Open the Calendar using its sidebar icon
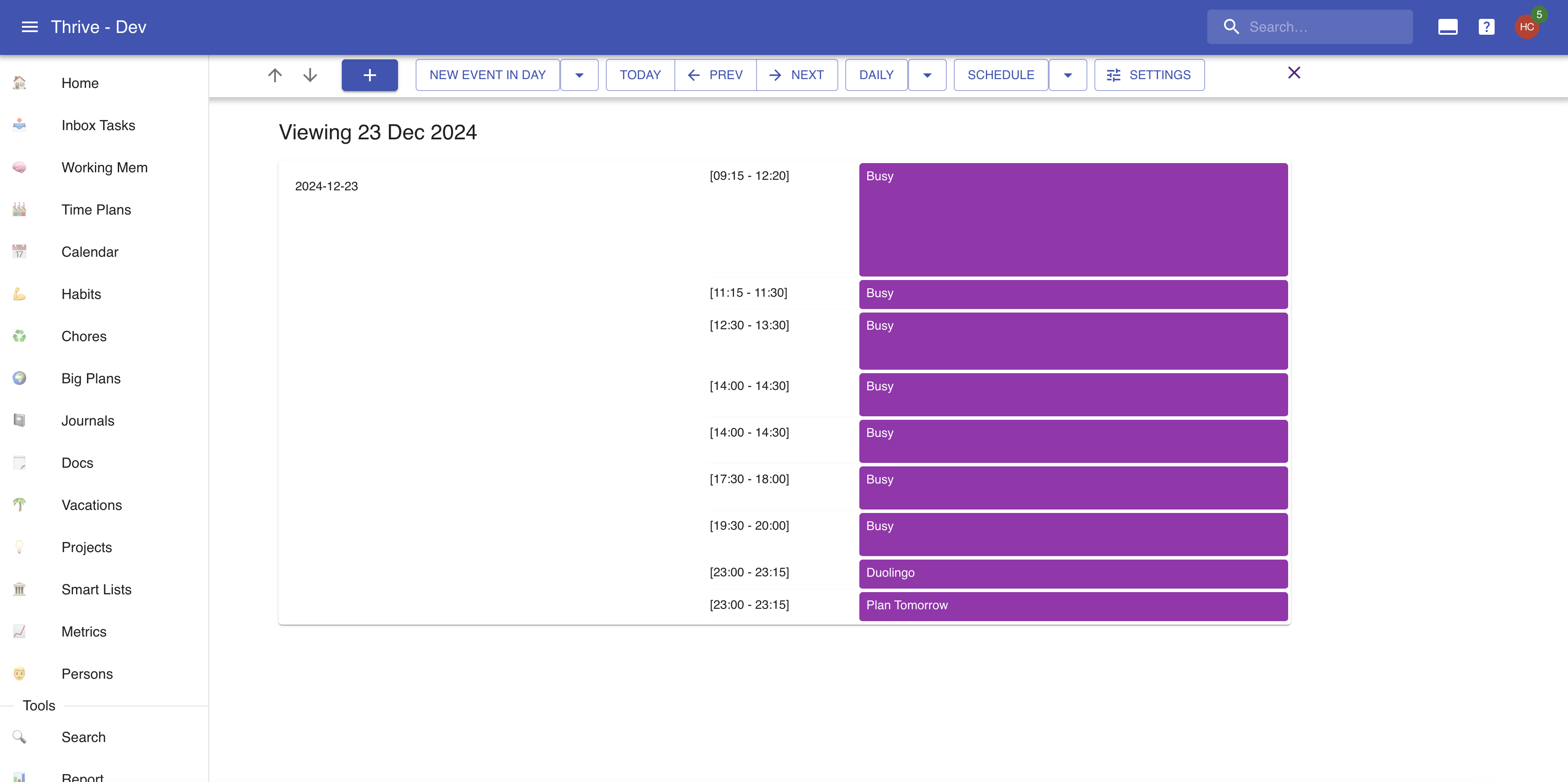This screenshot has height=782, width=1568. 19,251
